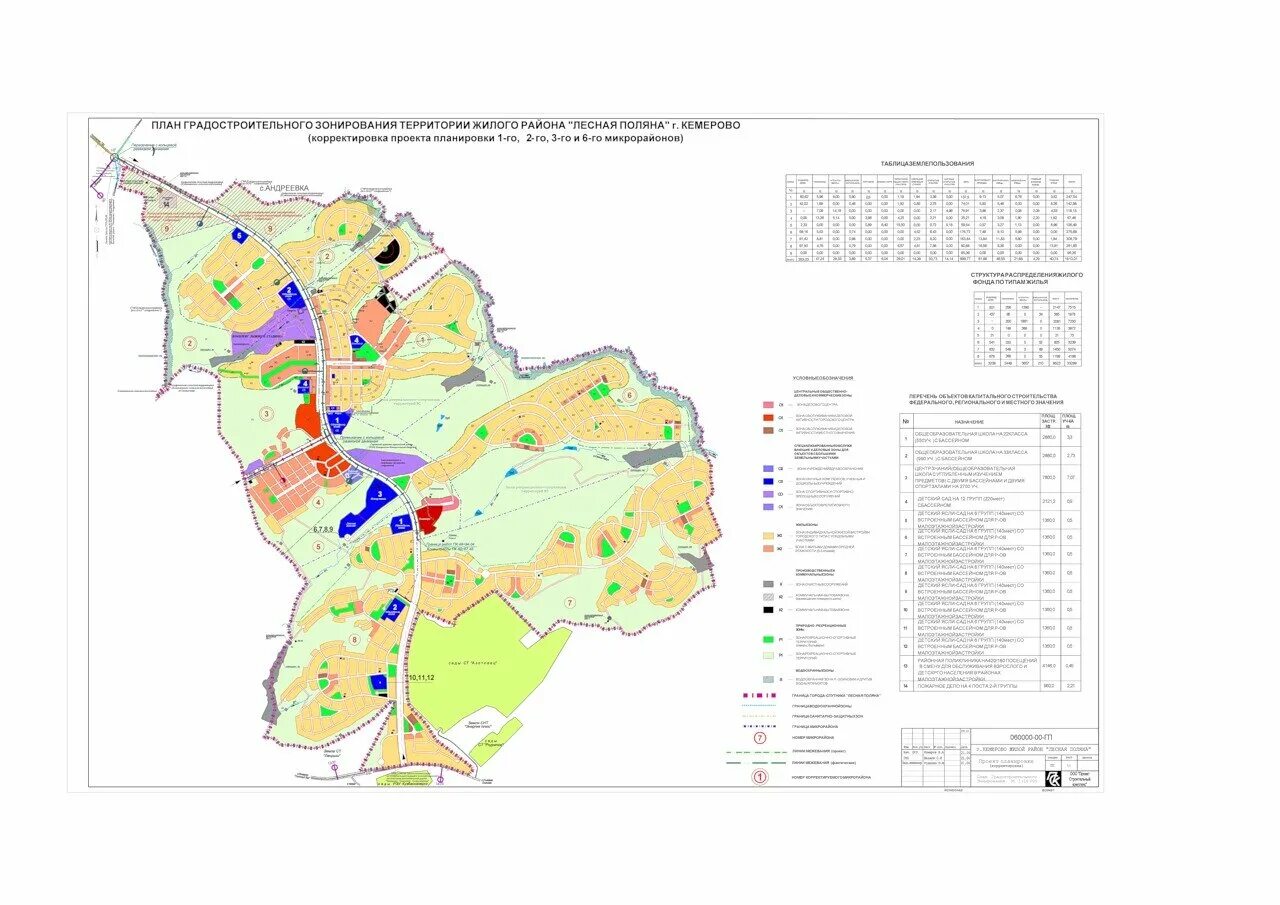Click the circled 7 microdistrict number symbol in legend

[759, 738]
